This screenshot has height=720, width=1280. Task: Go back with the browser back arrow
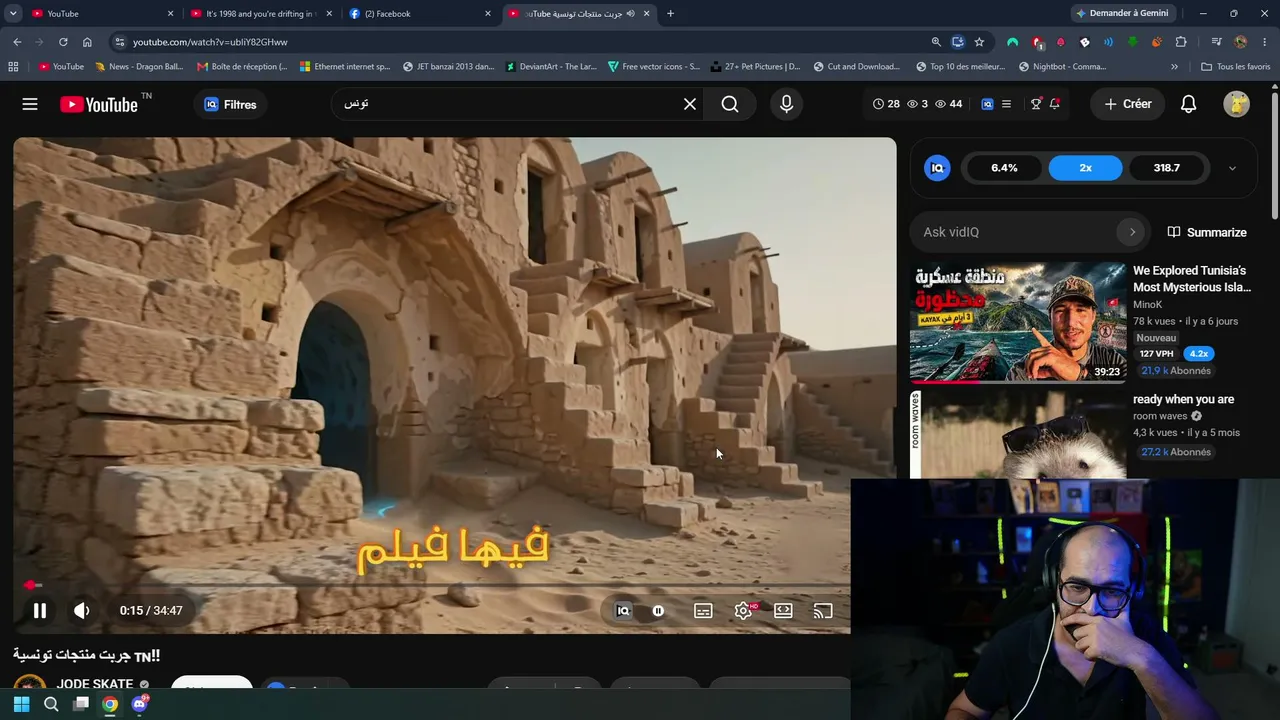tap(17, 42)
